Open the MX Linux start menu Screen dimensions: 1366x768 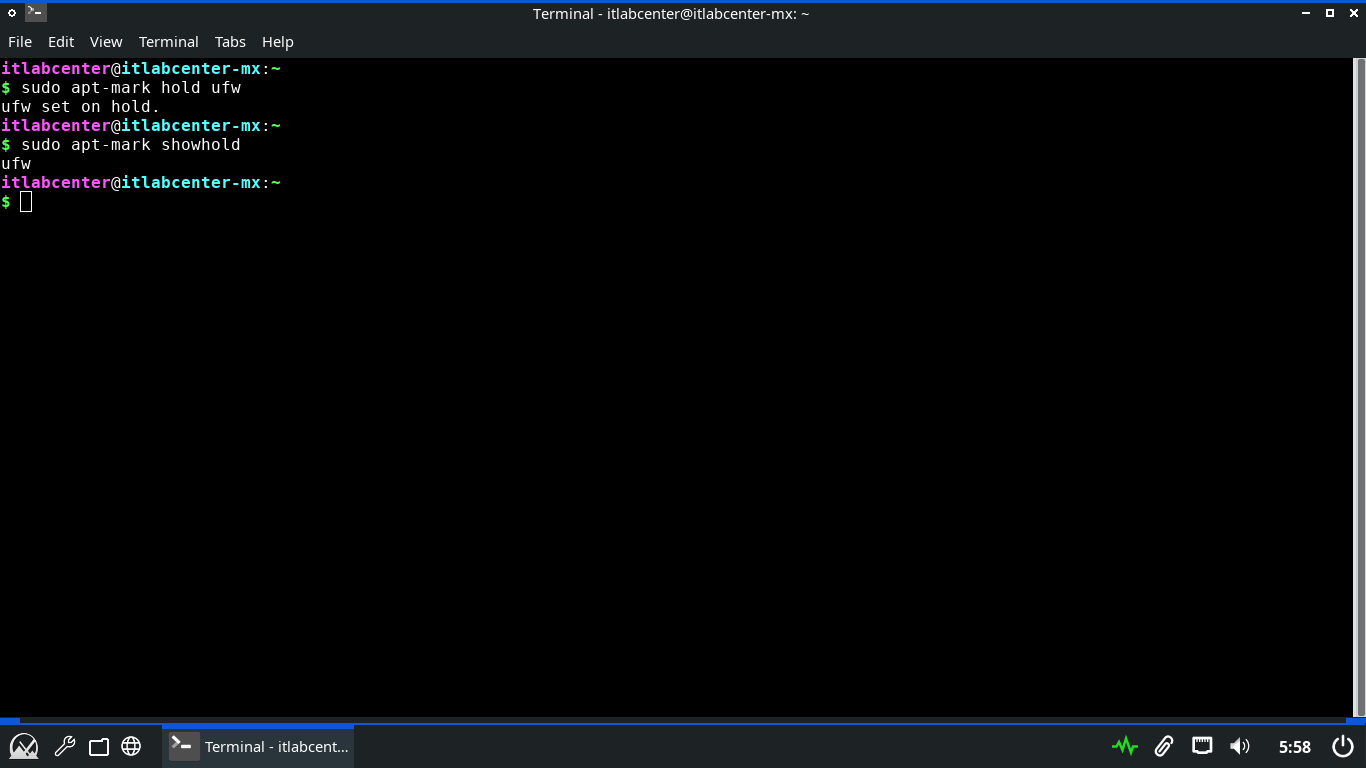click(x=24, y=746)
